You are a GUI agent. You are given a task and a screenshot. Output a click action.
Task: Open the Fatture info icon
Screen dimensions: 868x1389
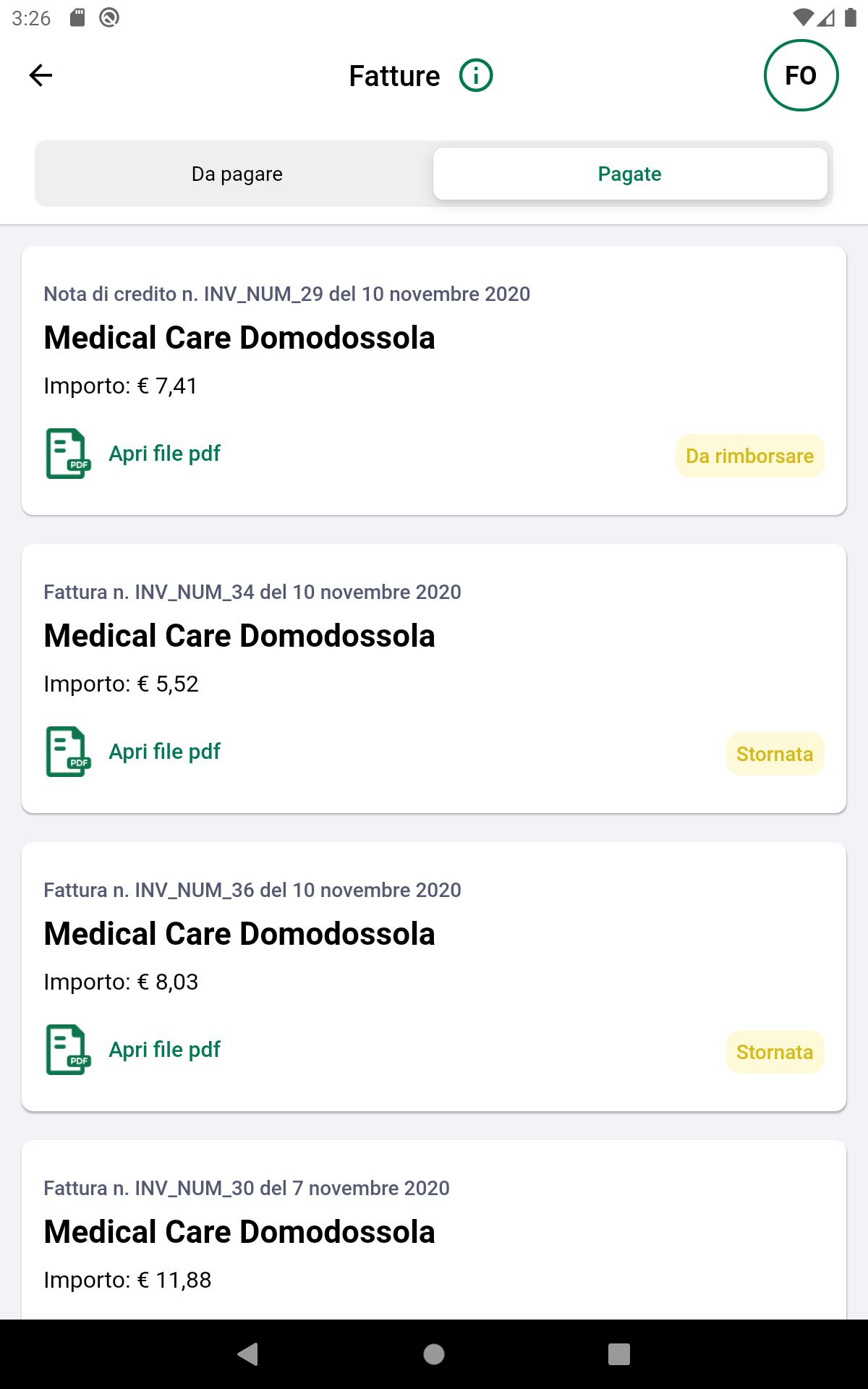click(476, 75)
